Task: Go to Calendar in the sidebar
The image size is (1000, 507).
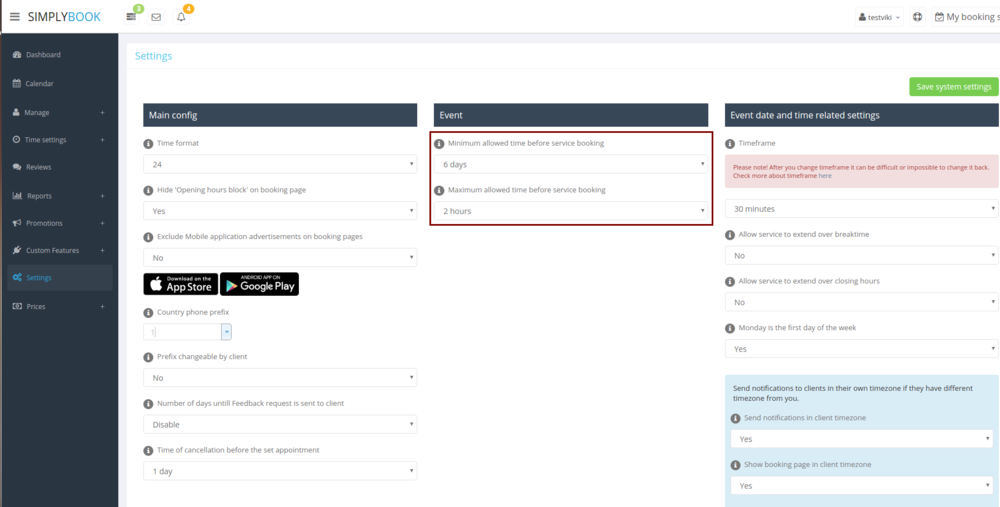Action: [x=39, y=84]
